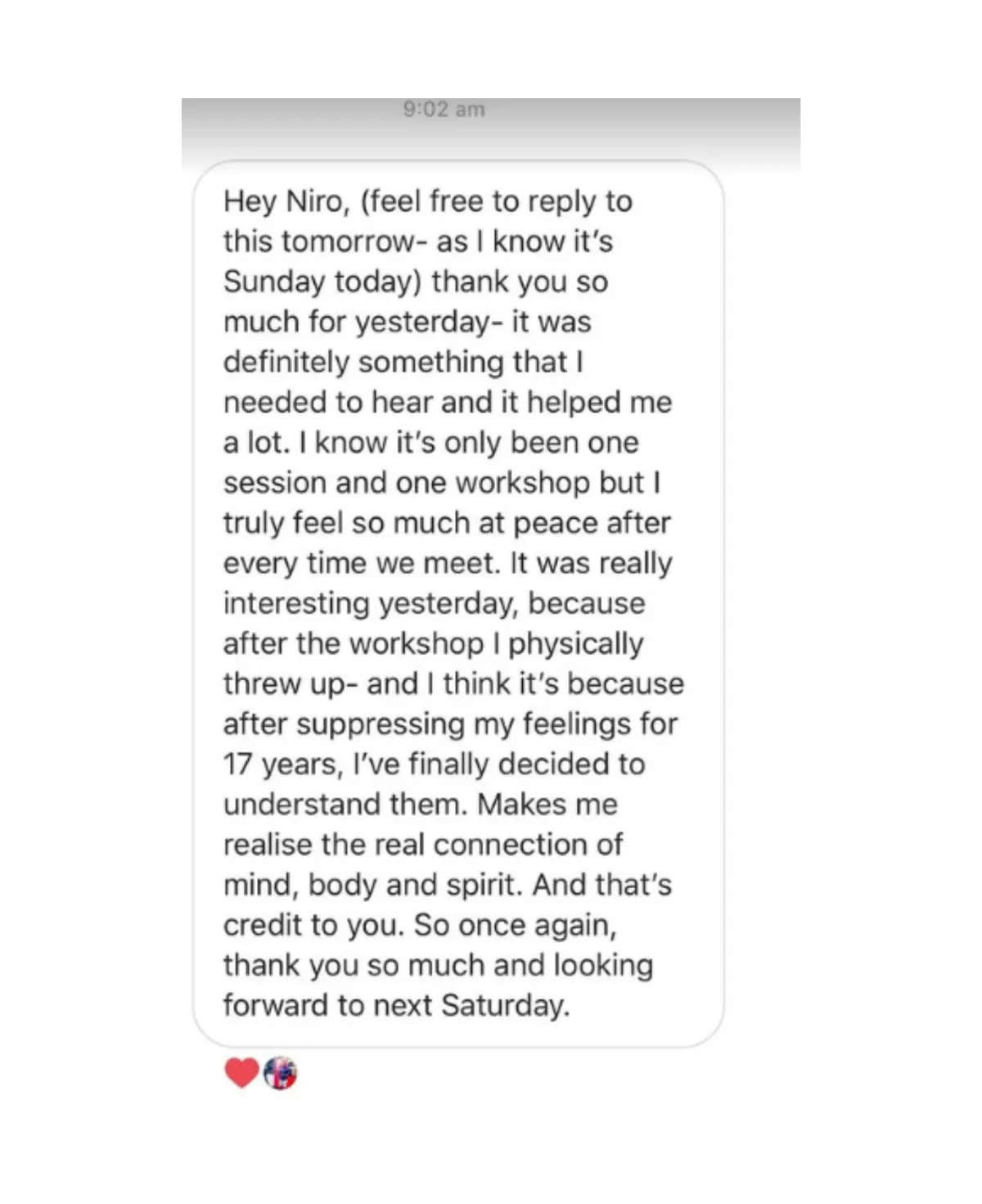The width and height of the screenshot is (982, 1204).
Task: Tap the words 'a lot.'
Action: [256, 442]
